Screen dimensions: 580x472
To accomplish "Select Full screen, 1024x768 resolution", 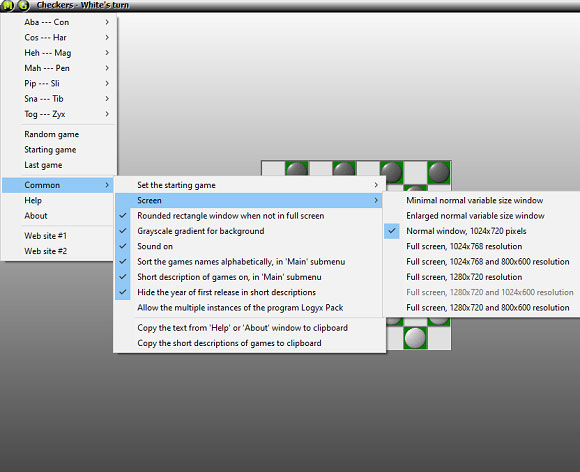I will coord(482,246).
